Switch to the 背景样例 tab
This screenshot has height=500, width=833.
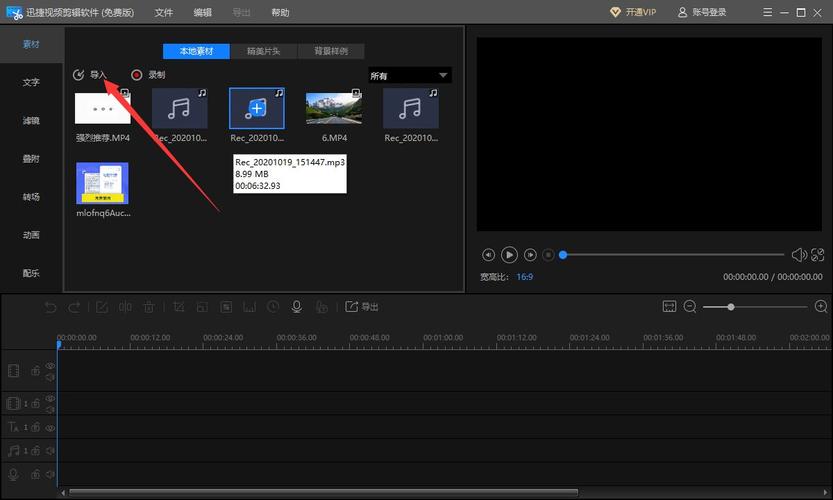click(x=331, y=51)
